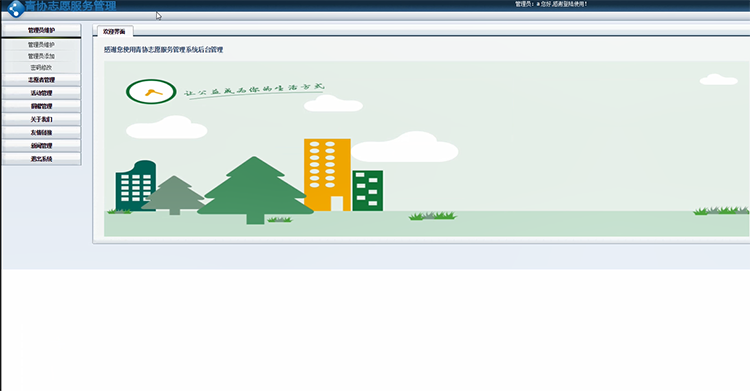Expand the 关于我们 section
The height and width of the screenshot is (391, 750).
click(41, 119)
